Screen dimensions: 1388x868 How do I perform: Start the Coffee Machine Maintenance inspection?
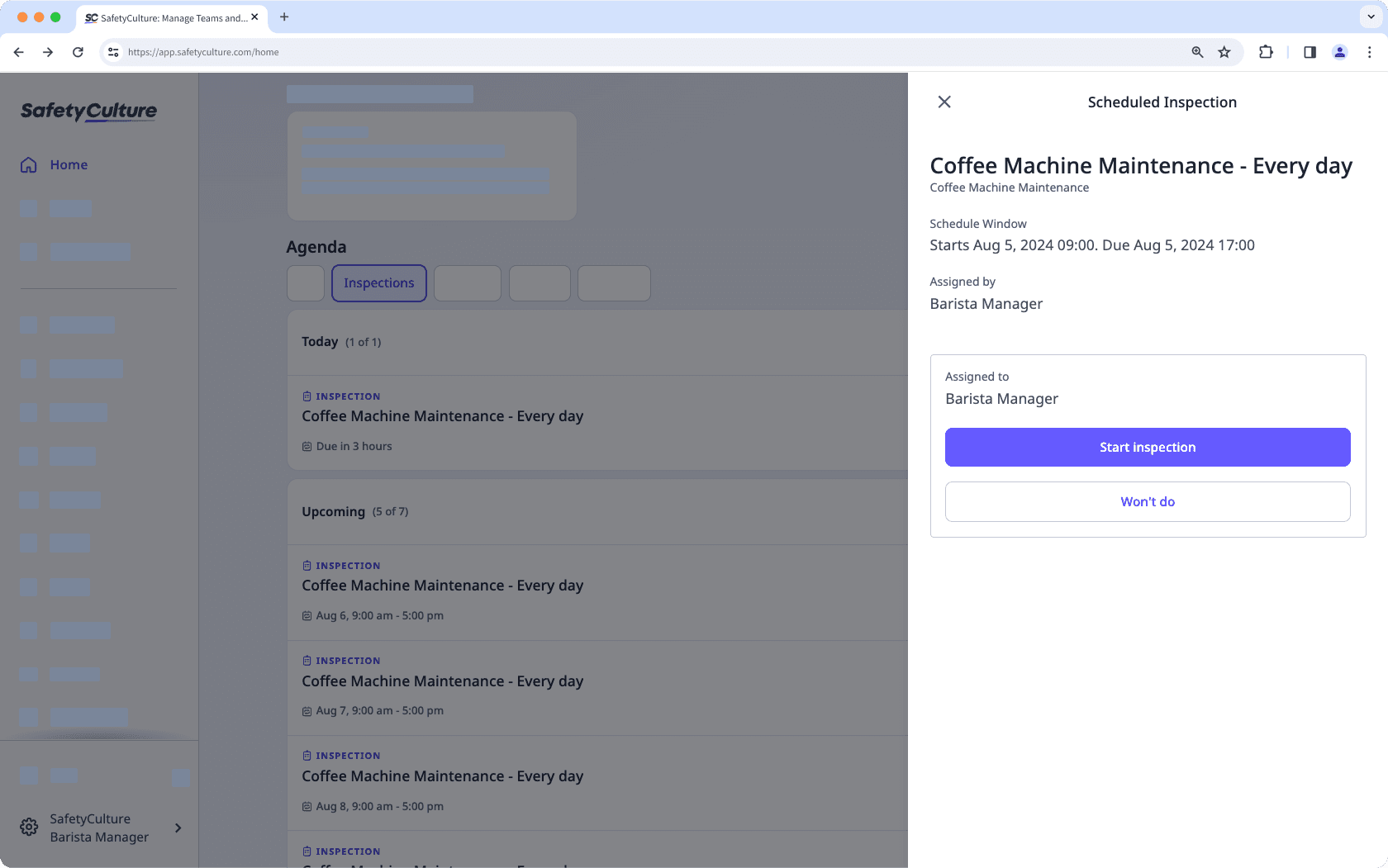click(1147, 447)
